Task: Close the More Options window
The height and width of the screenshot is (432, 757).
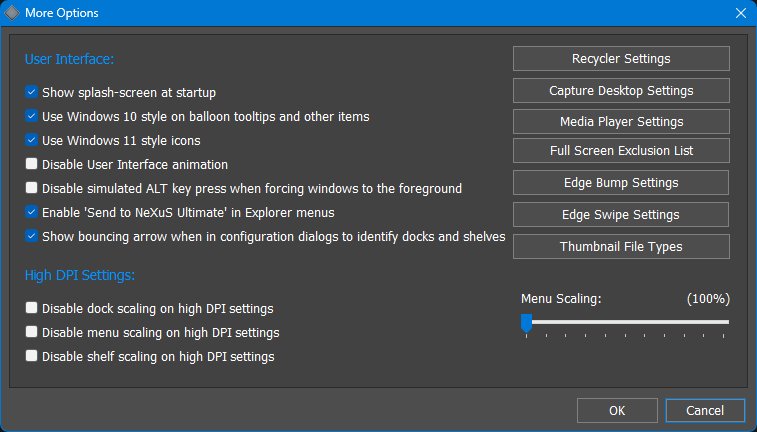Action: coord(741,13)
